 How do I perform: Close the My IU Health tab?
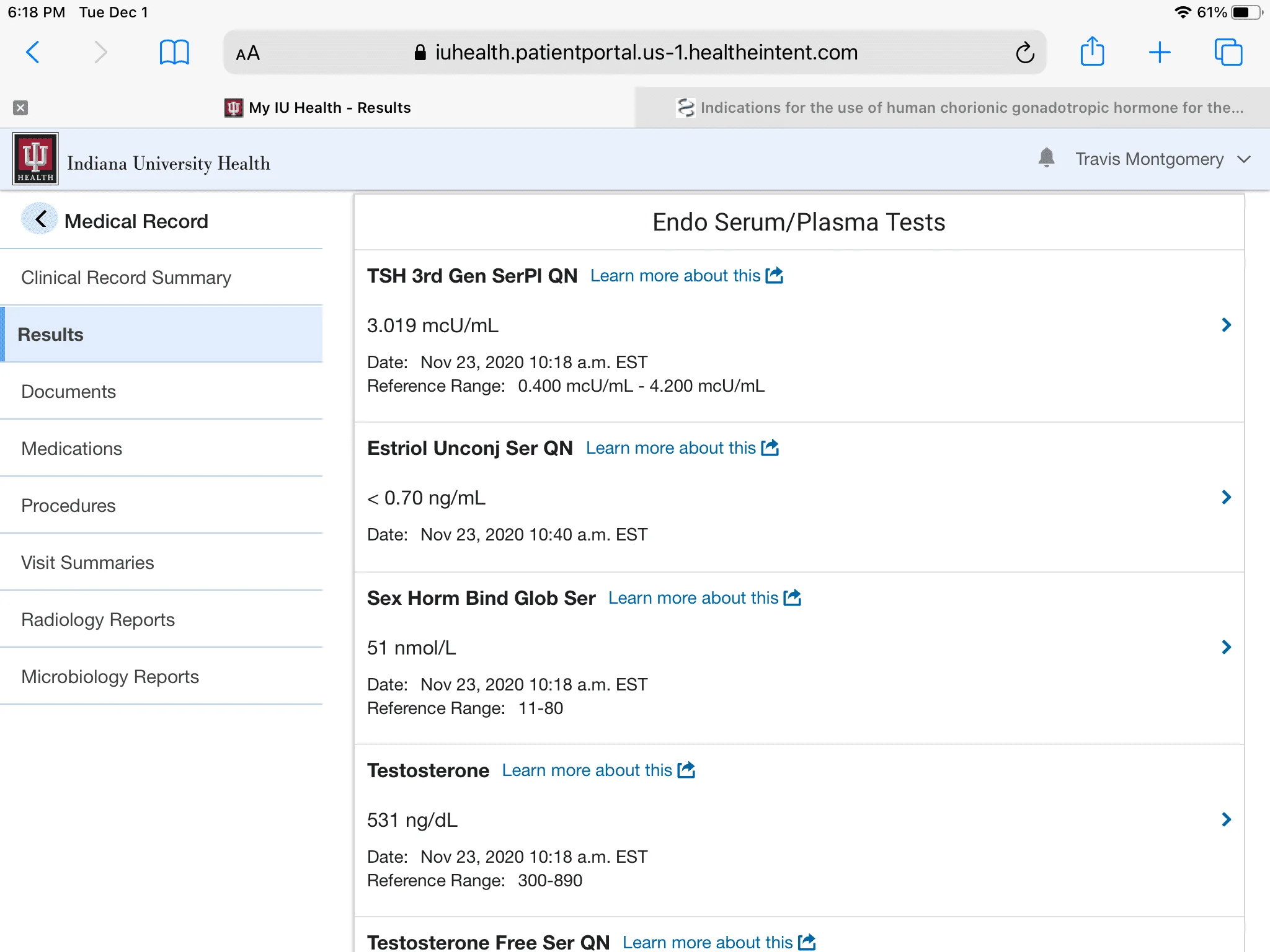point(20,108)
